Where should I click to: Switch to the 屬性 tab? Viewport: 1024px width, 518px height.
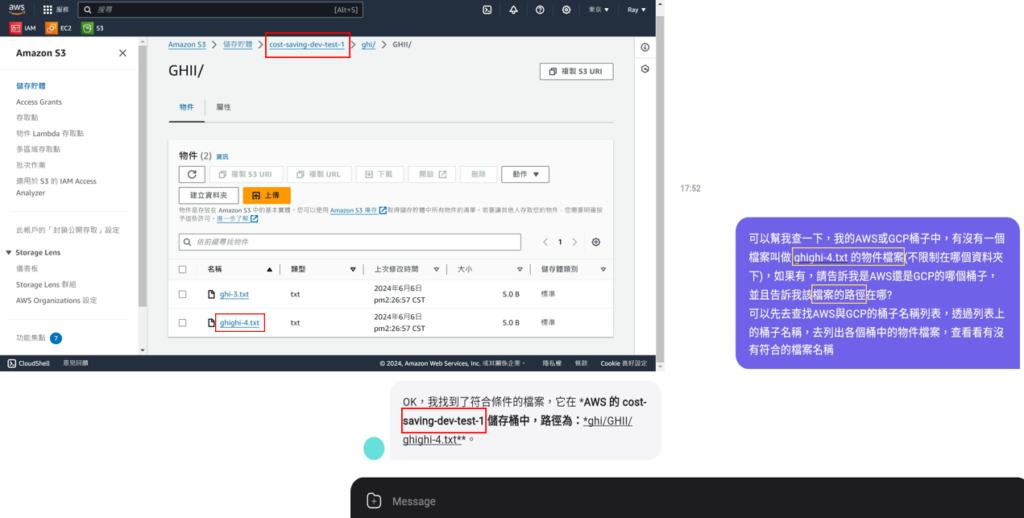pos(223,107)
